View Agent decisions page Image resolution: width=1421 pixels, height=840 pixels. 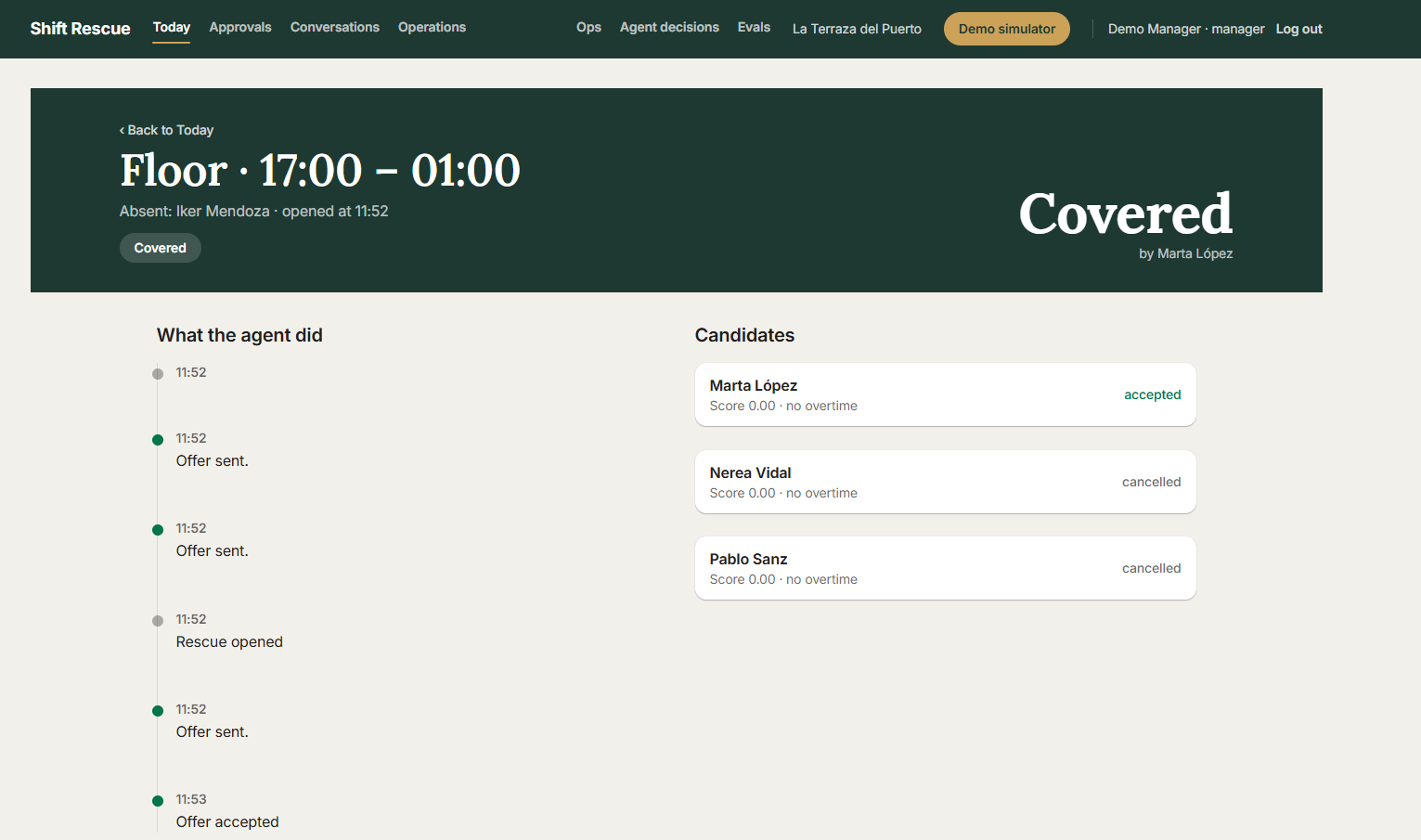pos(669,28)
